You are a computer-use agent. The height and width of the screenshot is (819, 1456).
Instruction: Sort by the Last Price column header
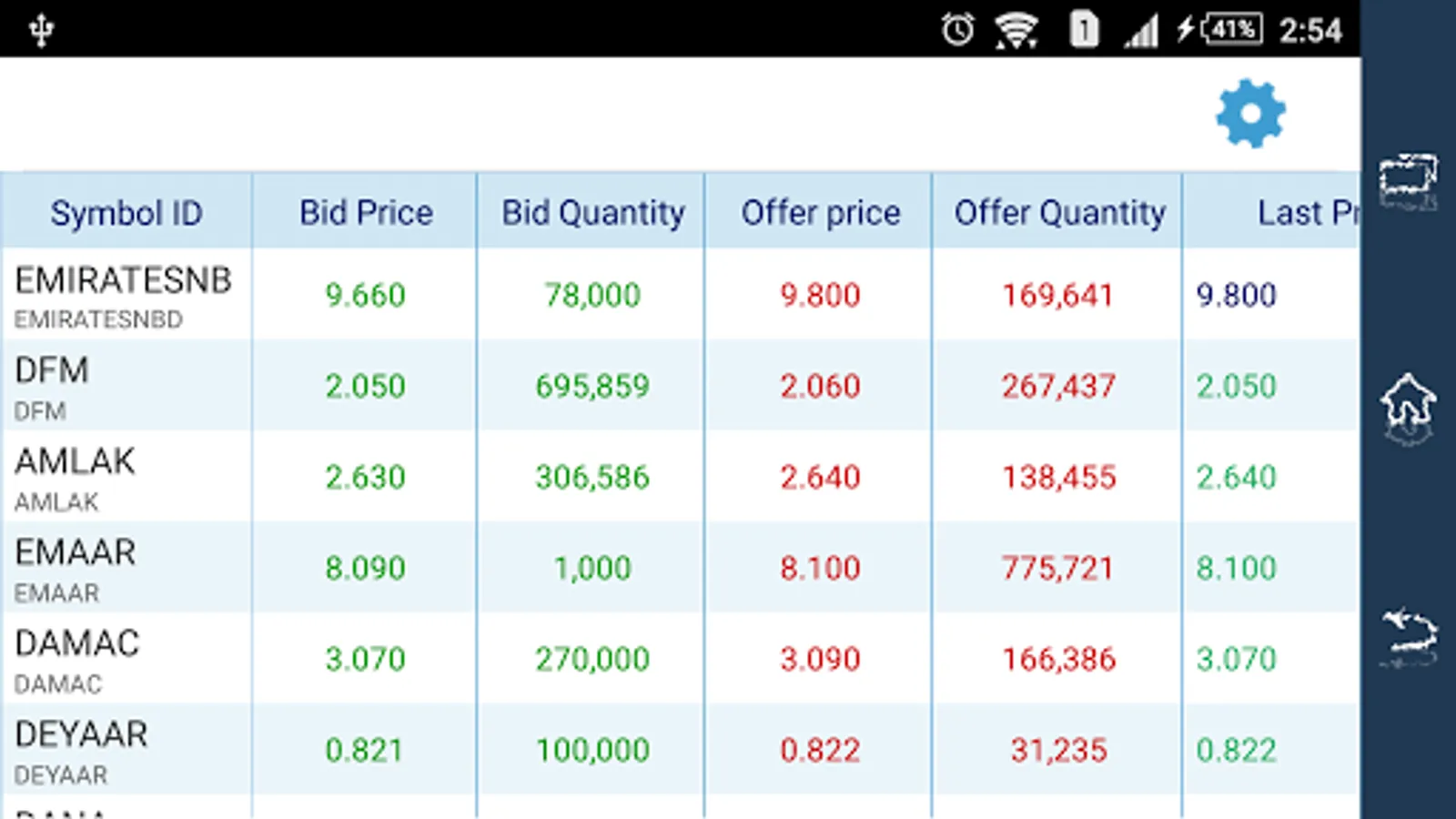click(1272, 212)
